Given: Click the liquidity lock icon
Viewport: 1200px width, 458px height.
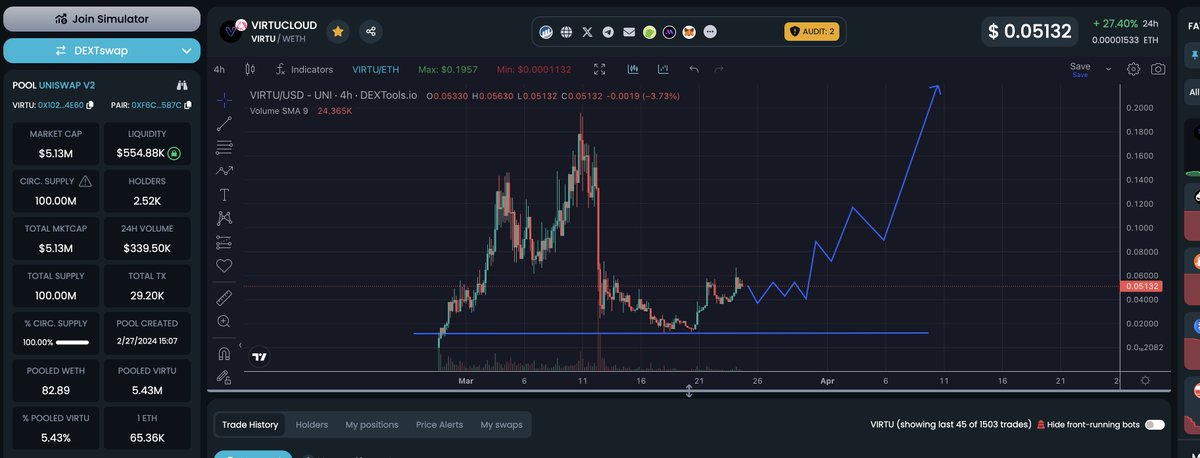Looking at the screenshot, I should click(x=174, y=153).
